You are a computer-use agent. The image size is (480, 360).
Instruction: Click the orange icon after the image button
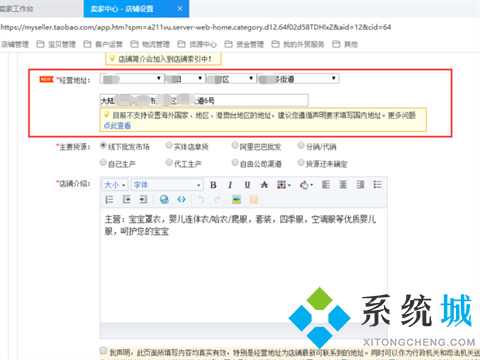254,200
